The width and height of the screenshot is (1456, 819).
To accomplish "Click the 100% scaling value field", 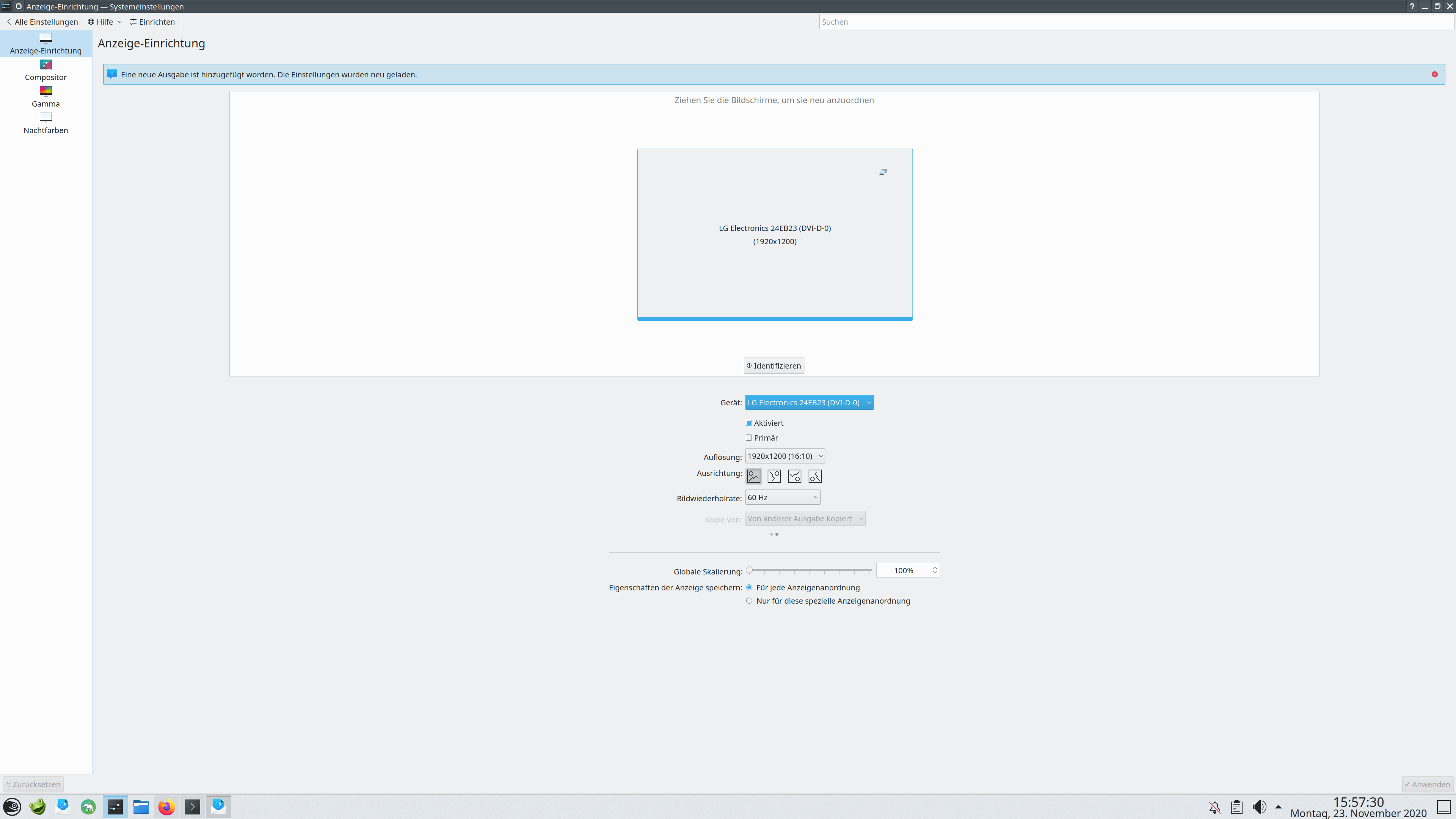I will 903,571.
